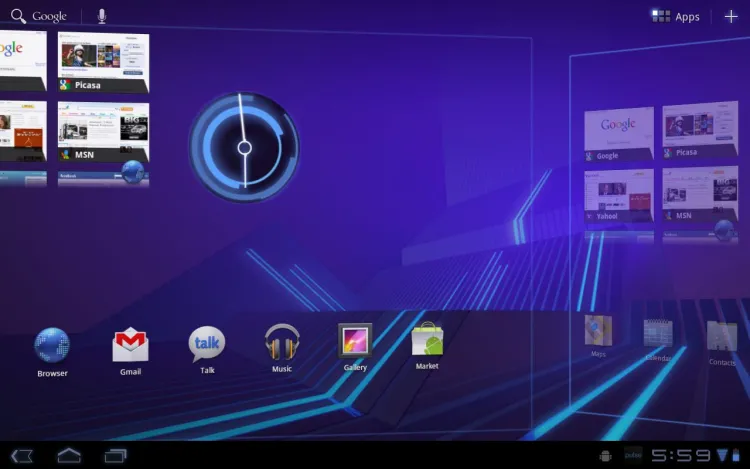The width and height of the screenshot is (750, 469).
Task: Open the Apps drawer
Action: click(676, 16)
